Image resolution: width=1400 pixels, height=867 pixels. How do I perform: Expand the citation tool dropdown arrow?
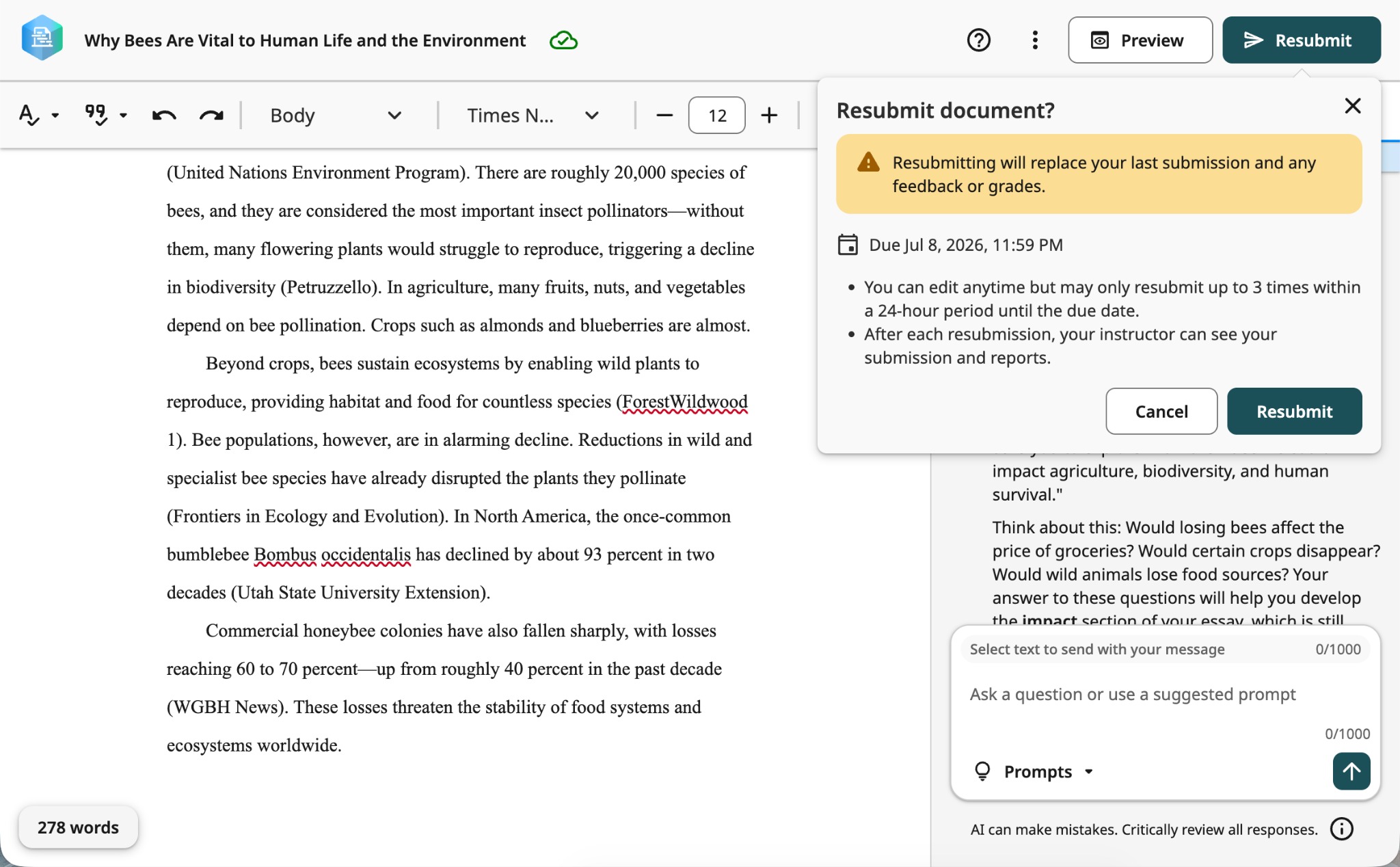point(123,115)
